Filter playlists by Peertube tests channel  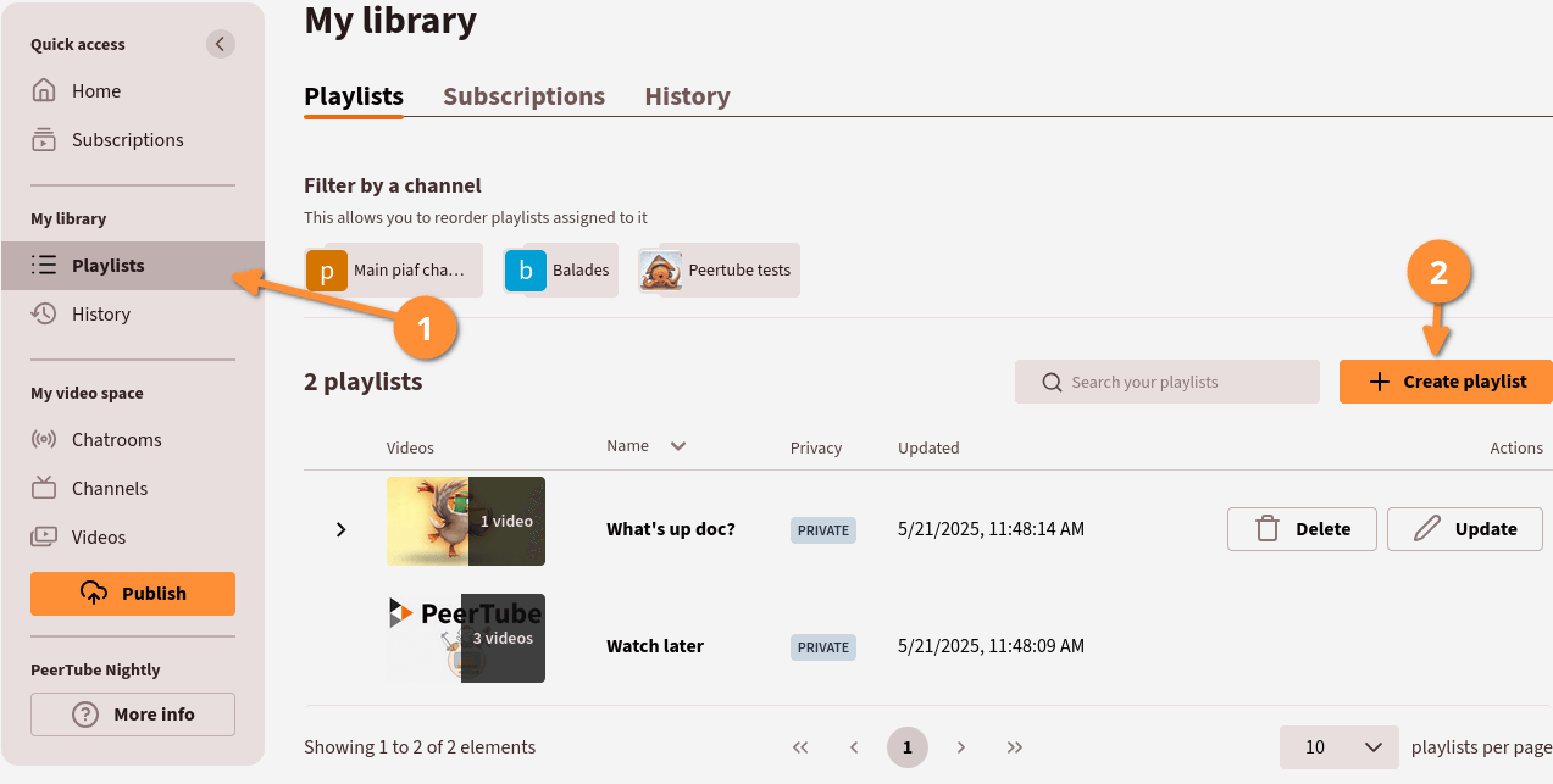click(719, 270)
